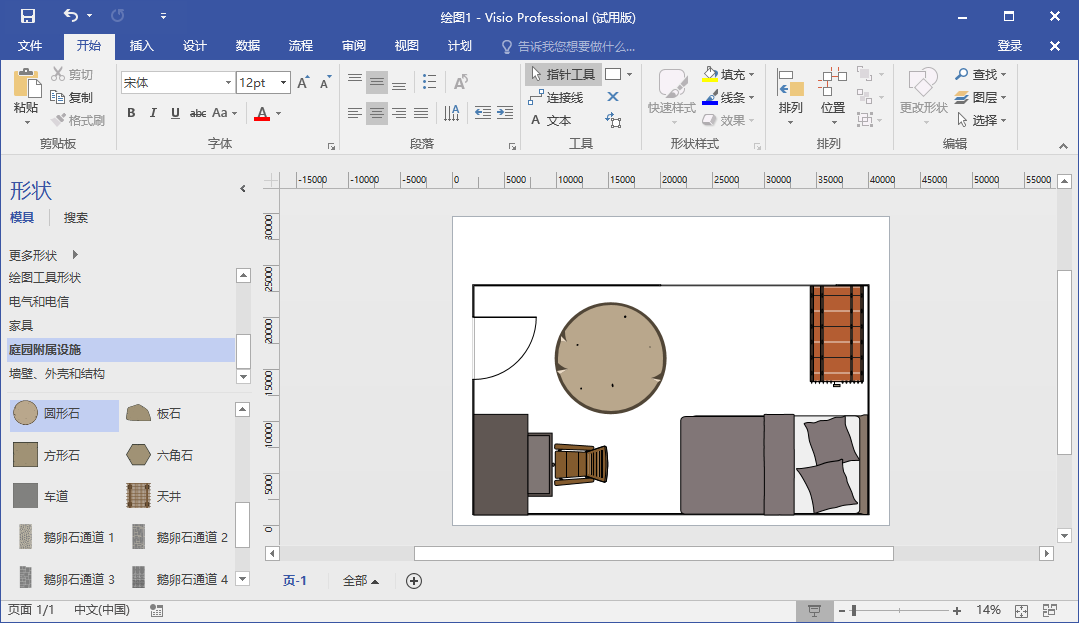Open the 12pt font size dropdown
1079x623 pixels.
pos(282,81)
